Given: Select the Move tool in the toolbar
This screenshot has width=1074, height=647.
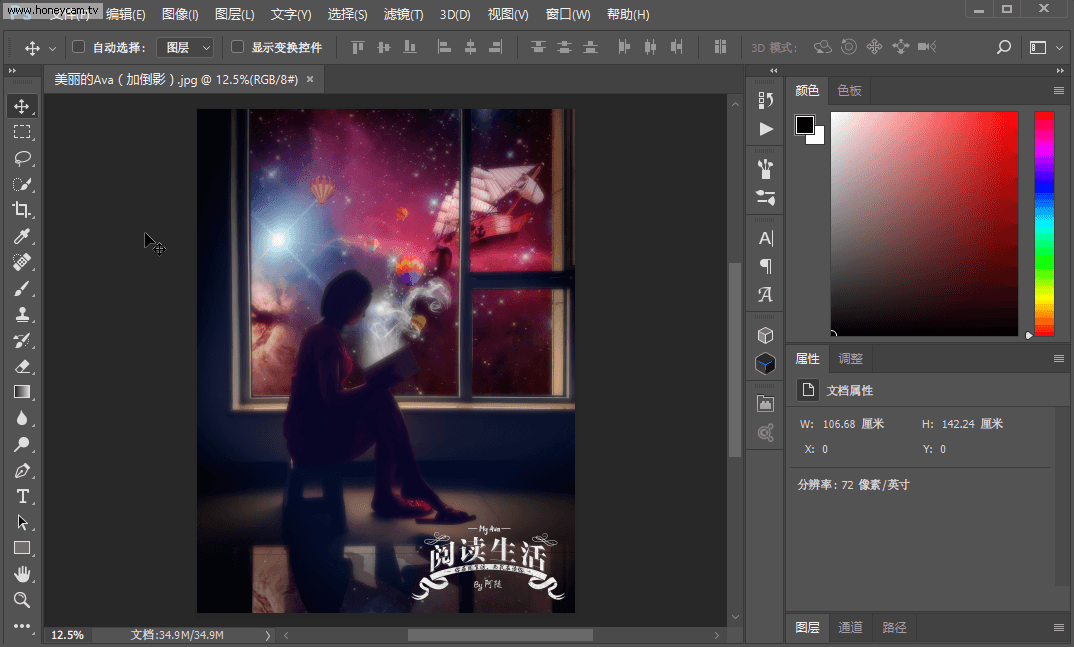Looking at the screenshot, I should tap(22, 105).
